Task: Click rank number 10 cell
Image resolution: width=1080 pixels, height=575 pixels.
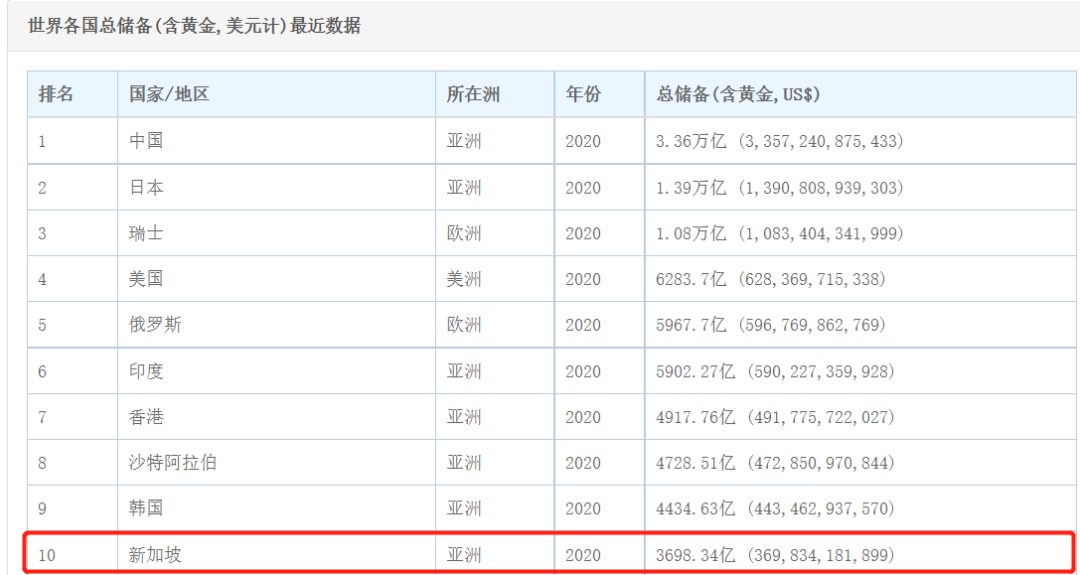Action: pyautogui.click(x=72, y=554)
